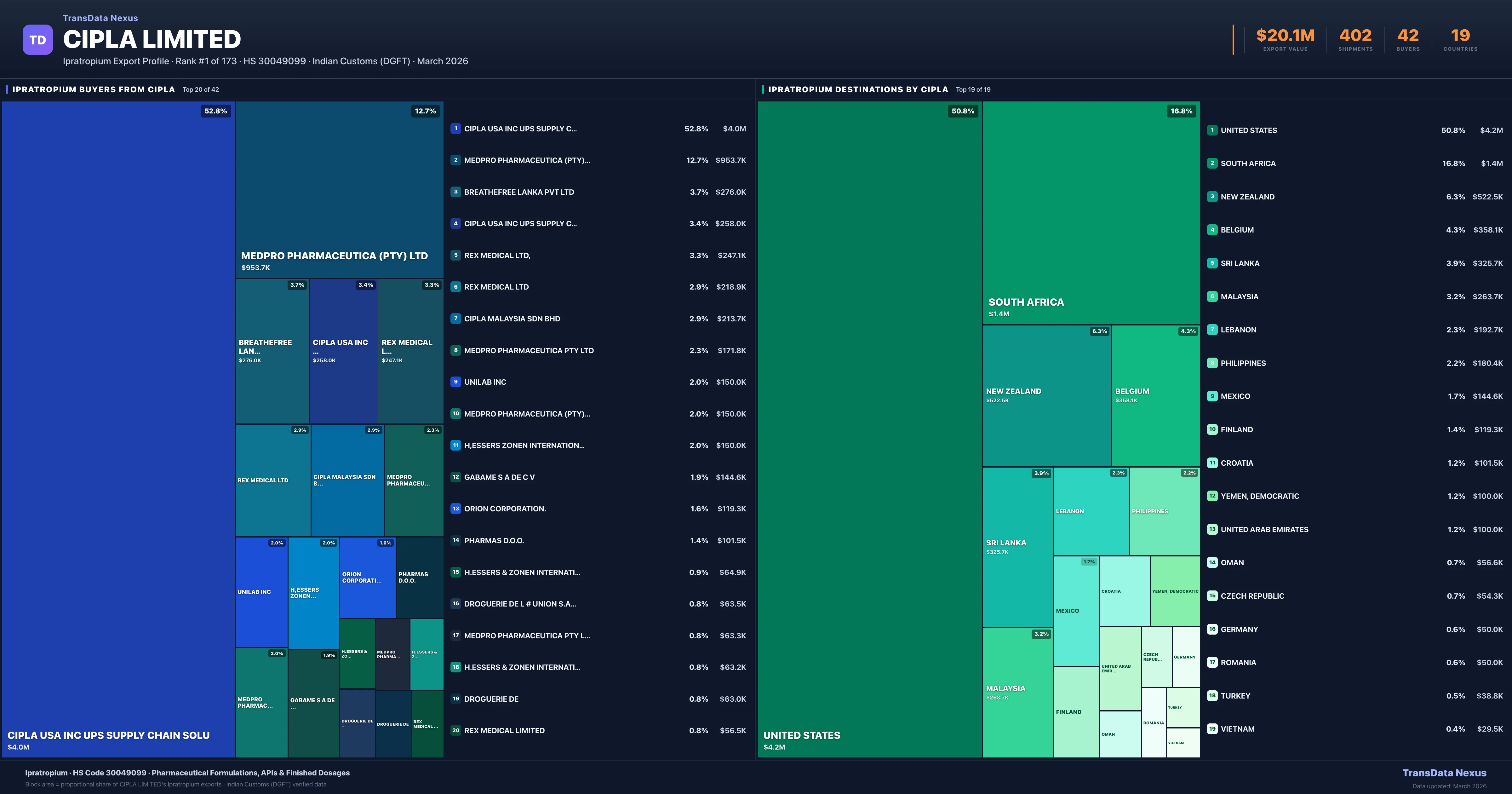Select the number 7 badge beside CIPLA MALAYSIA
This screenshot has height=794, width=1512.
click(x=456, y=319)
